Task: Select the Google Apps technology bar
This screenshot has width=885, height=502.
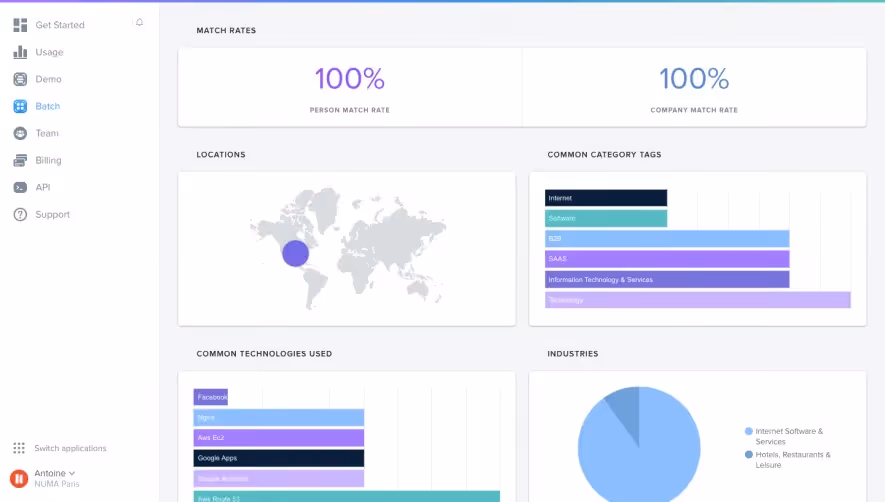Action: pos(279,458)
